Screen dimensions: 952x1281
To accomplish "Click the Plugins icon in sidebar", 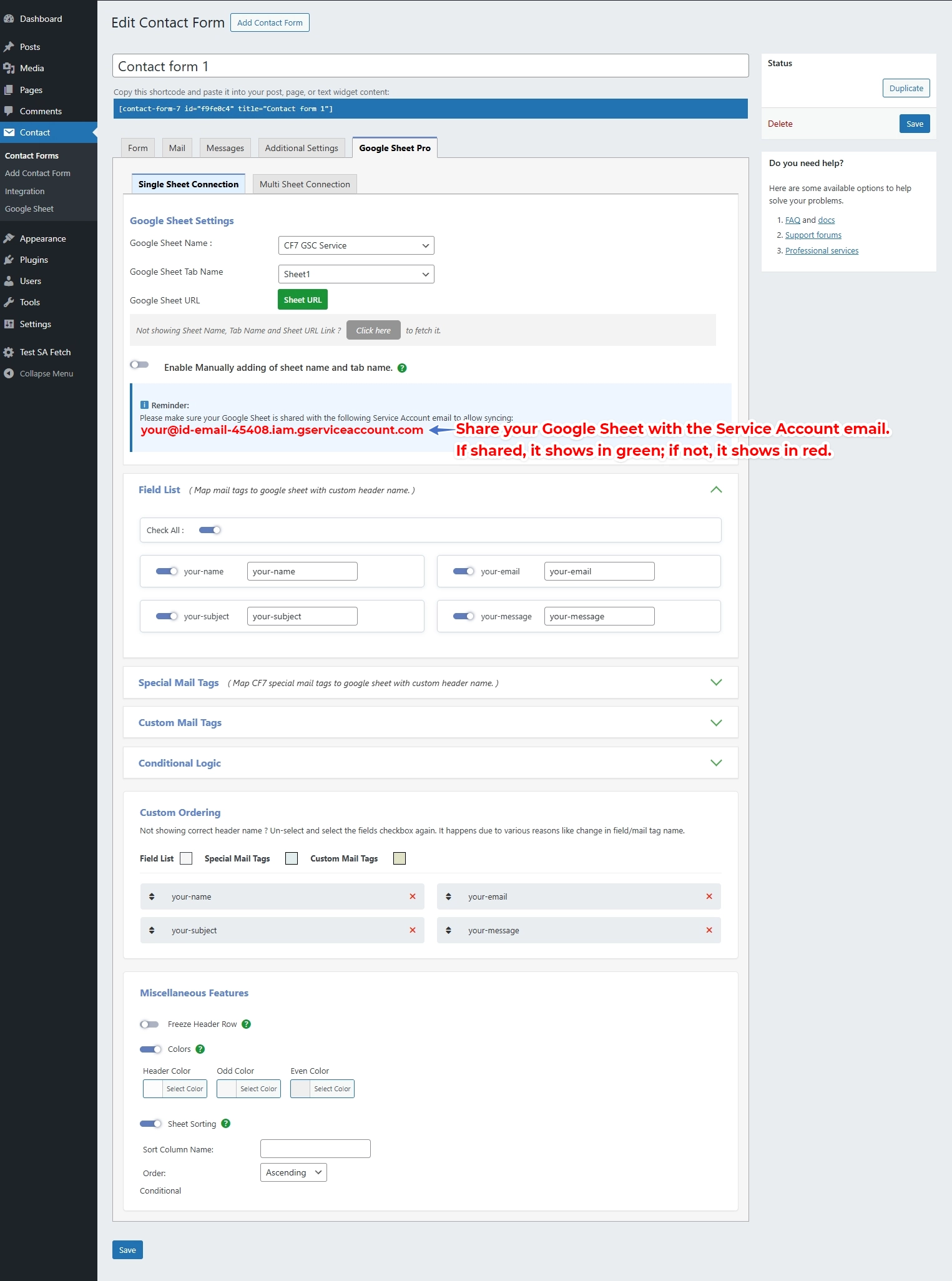I will tap(9, 260).
